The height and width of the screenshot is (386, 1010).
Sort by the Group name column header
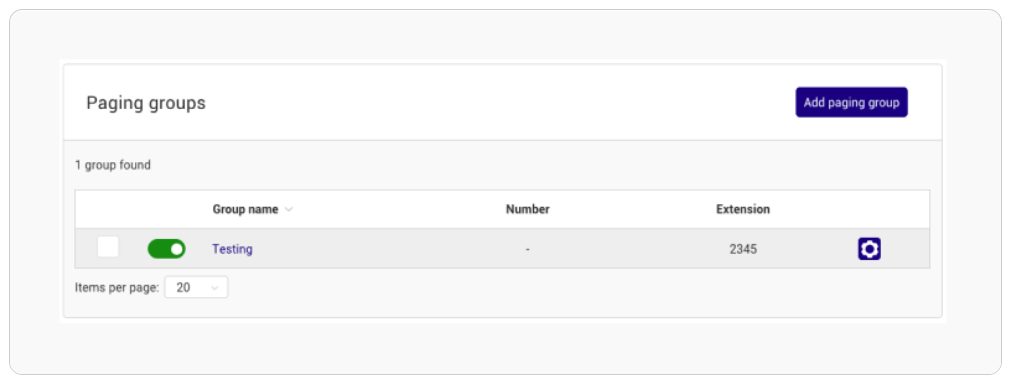click(245, 209)
